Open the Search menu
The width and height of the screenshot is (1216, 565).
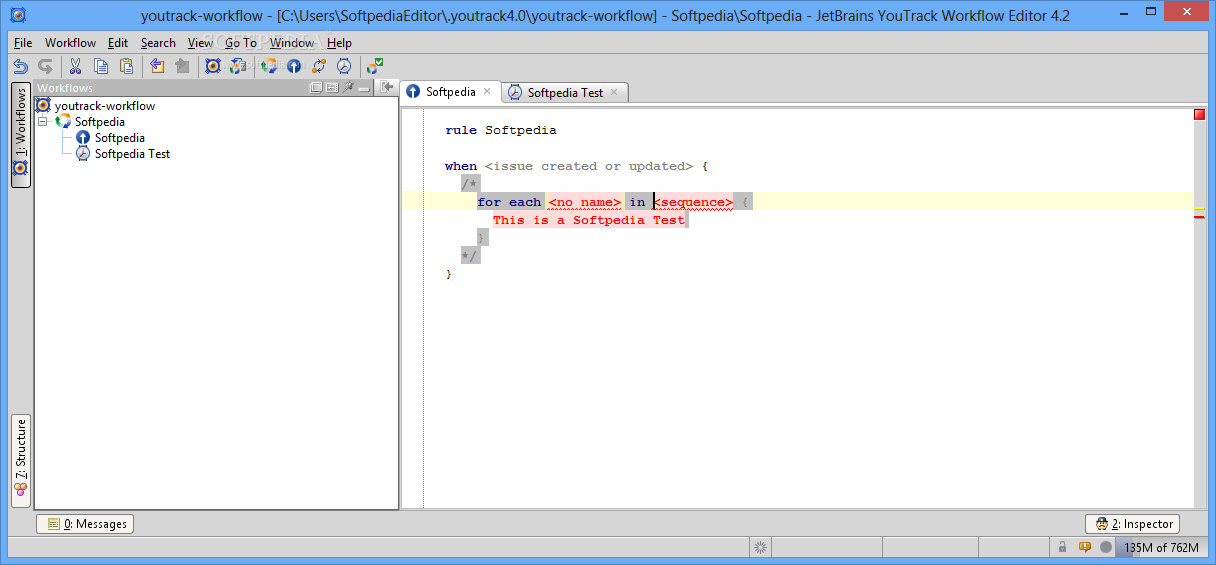(x=158, y=43)
